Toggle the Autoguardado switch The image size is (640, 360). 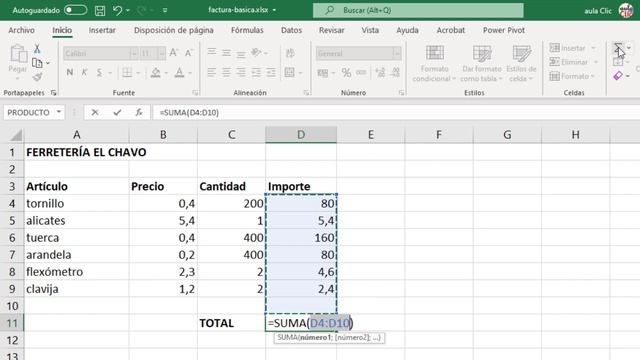[x=76, y=10]
